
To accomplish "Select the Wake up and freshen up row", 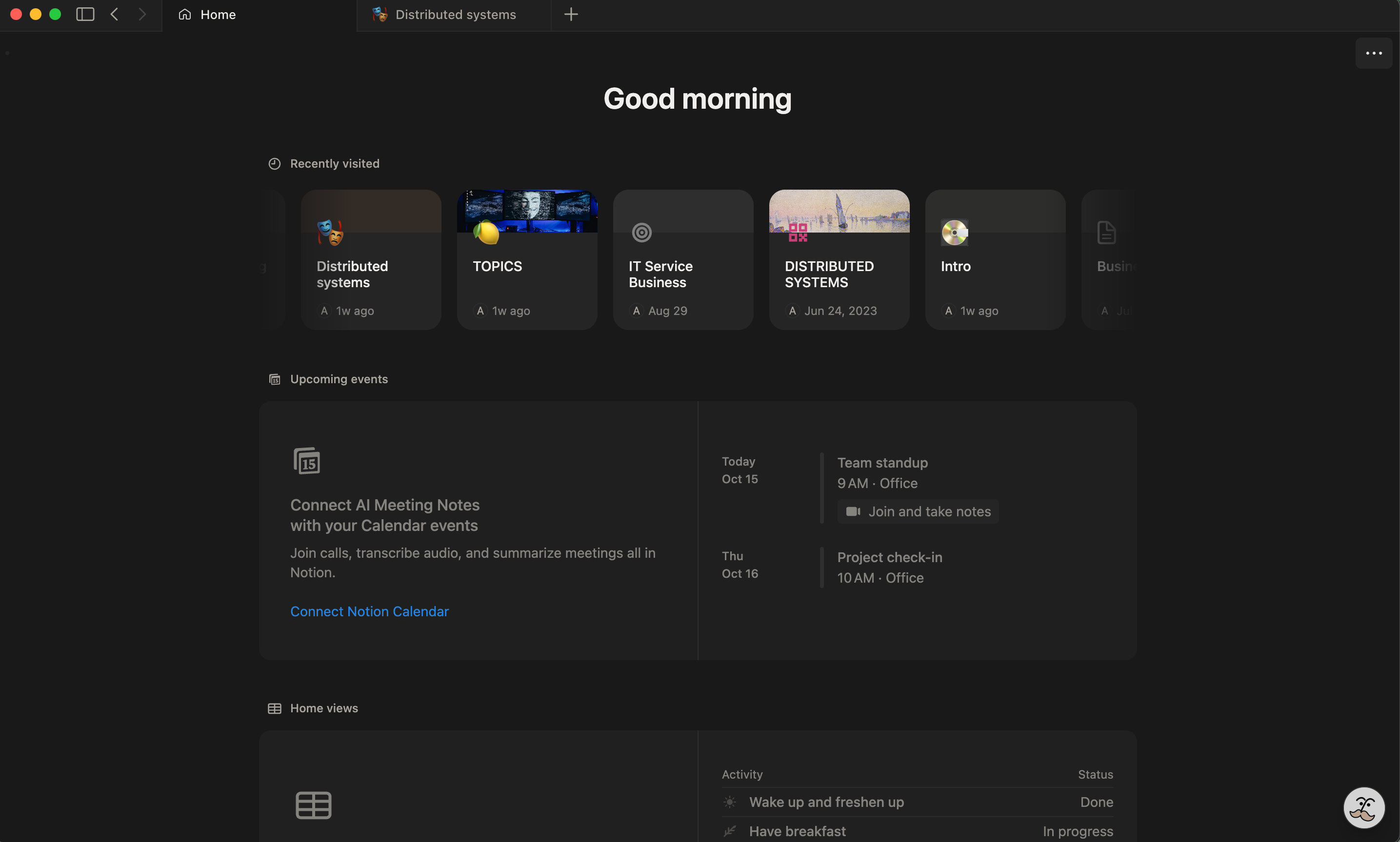I will [x=917, y=803].
